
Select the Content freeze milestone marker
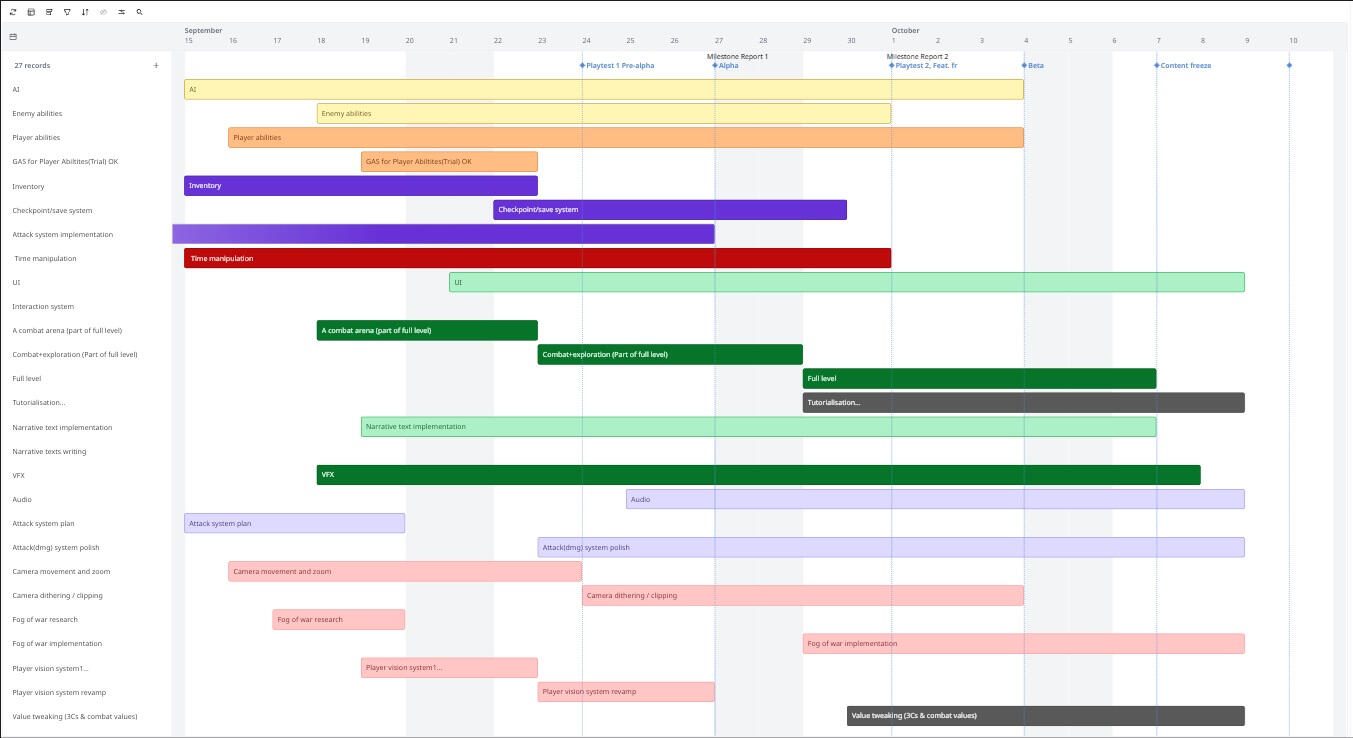tap(1156, 65)
